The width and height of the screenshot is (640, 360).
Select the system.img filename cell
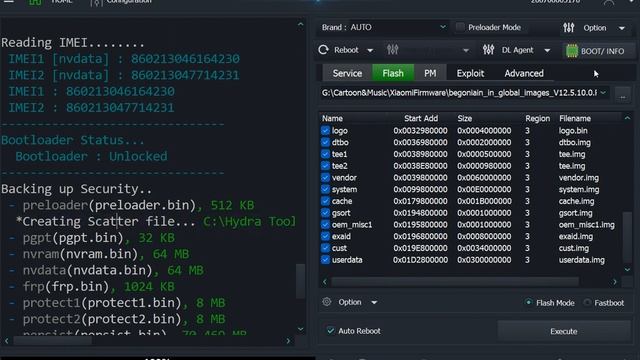click(x=579, y=189)
